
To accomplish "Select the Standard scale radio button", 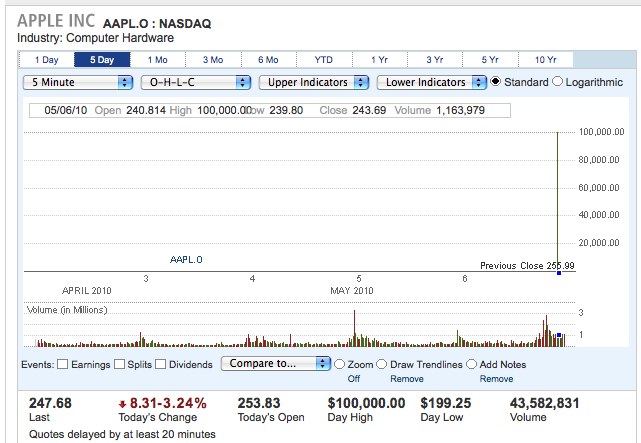I will (x=495, y=81).
